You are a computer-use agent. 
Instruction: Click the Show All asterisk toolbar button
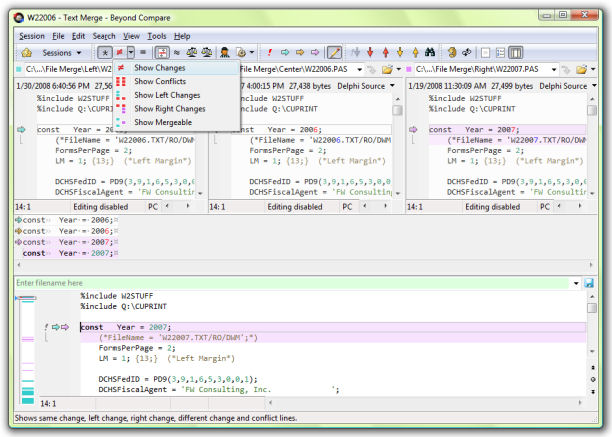[x=105, y=52]
